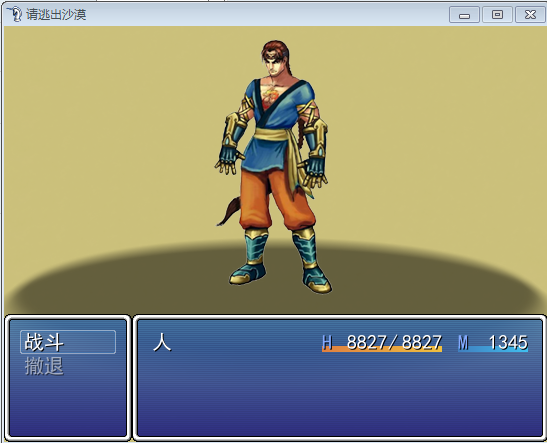Click the enemy warrior sprite

tap(272, 167)
